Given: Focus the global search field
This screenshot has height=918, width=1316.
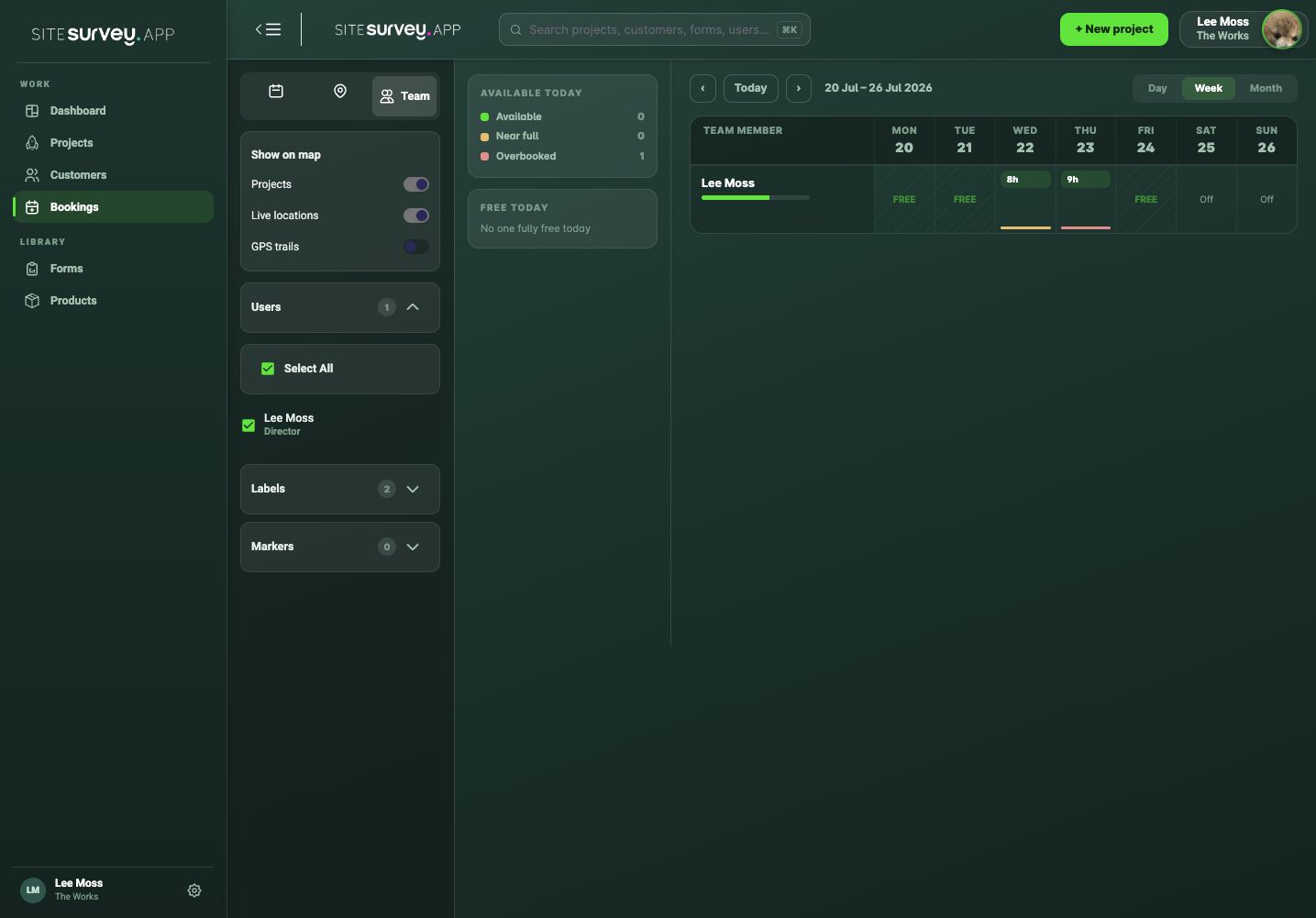Looking at the screenshot, I should point(654,29).
